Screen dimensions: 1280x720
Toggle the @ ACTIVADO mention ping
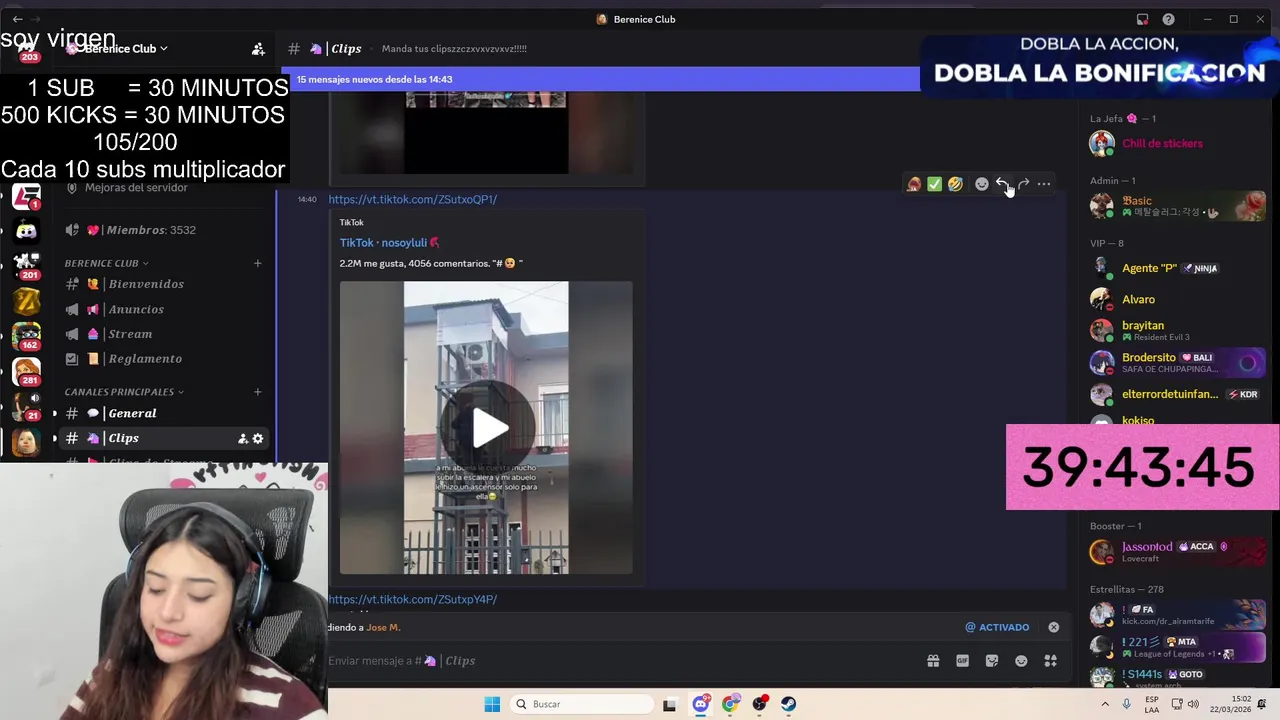[x=997, y=627]
